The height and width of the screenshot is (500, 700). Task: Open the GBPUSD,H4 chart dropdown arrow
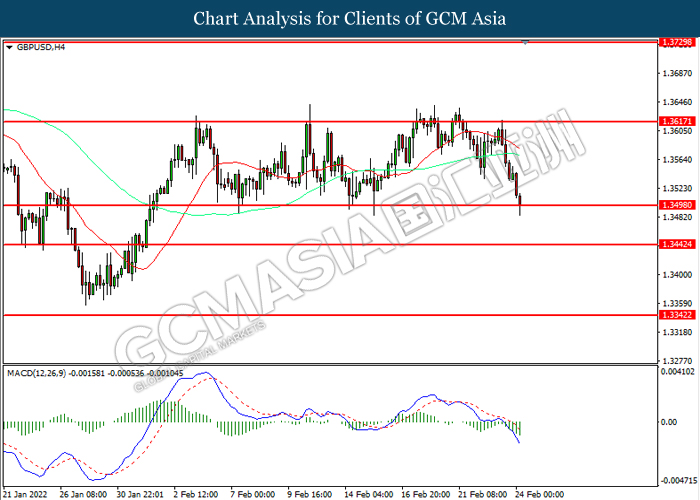point(10,47)
